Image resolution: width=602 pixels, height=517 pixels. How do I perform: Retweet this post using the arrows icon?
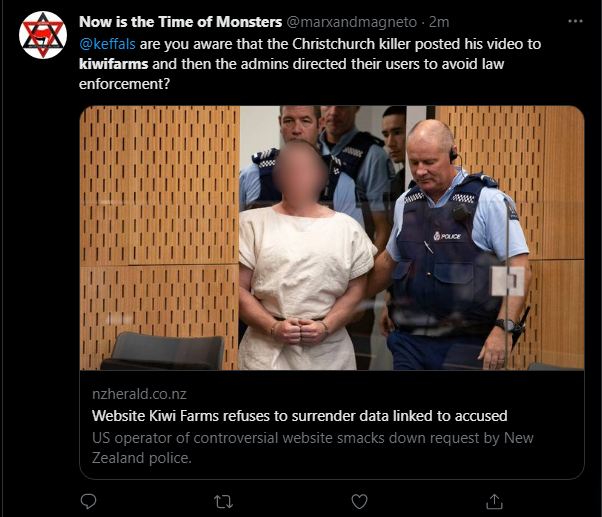(x=223, y=502)
